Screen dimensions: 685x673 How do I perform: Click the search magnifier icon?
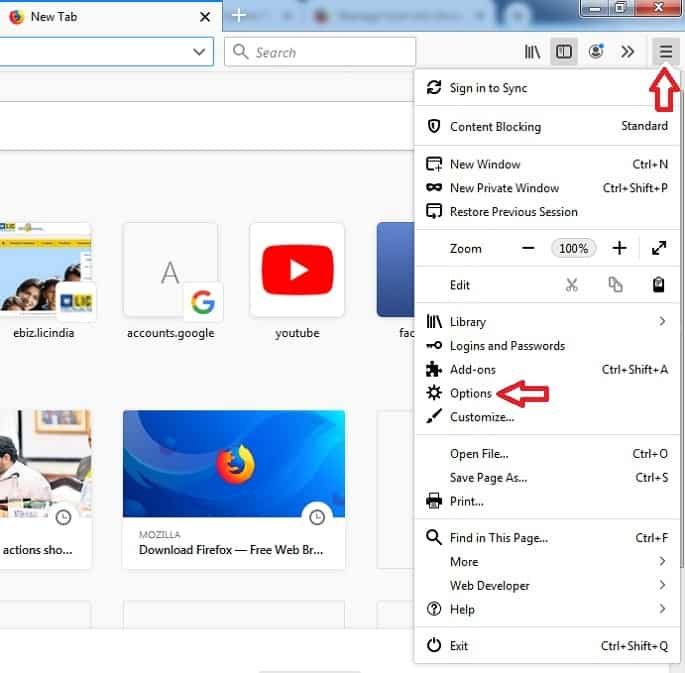pyautogui.click(x=241, y=52)
